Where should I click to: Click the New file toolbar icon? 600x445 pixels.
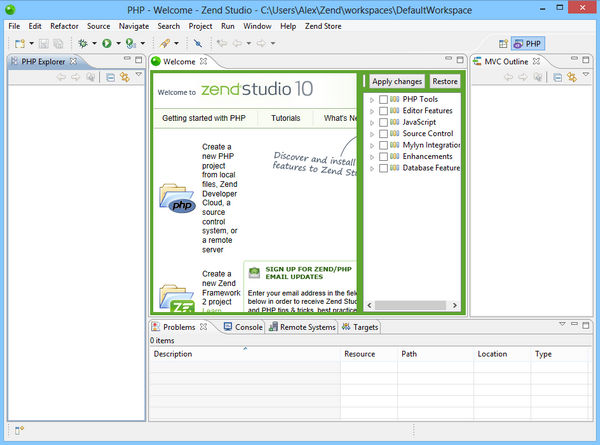19,43
